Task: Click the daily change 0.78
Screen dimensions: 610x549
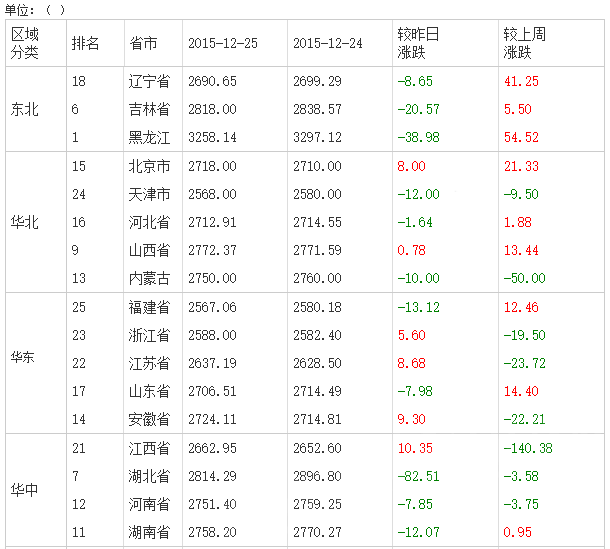Action: [x=412, y=250]
